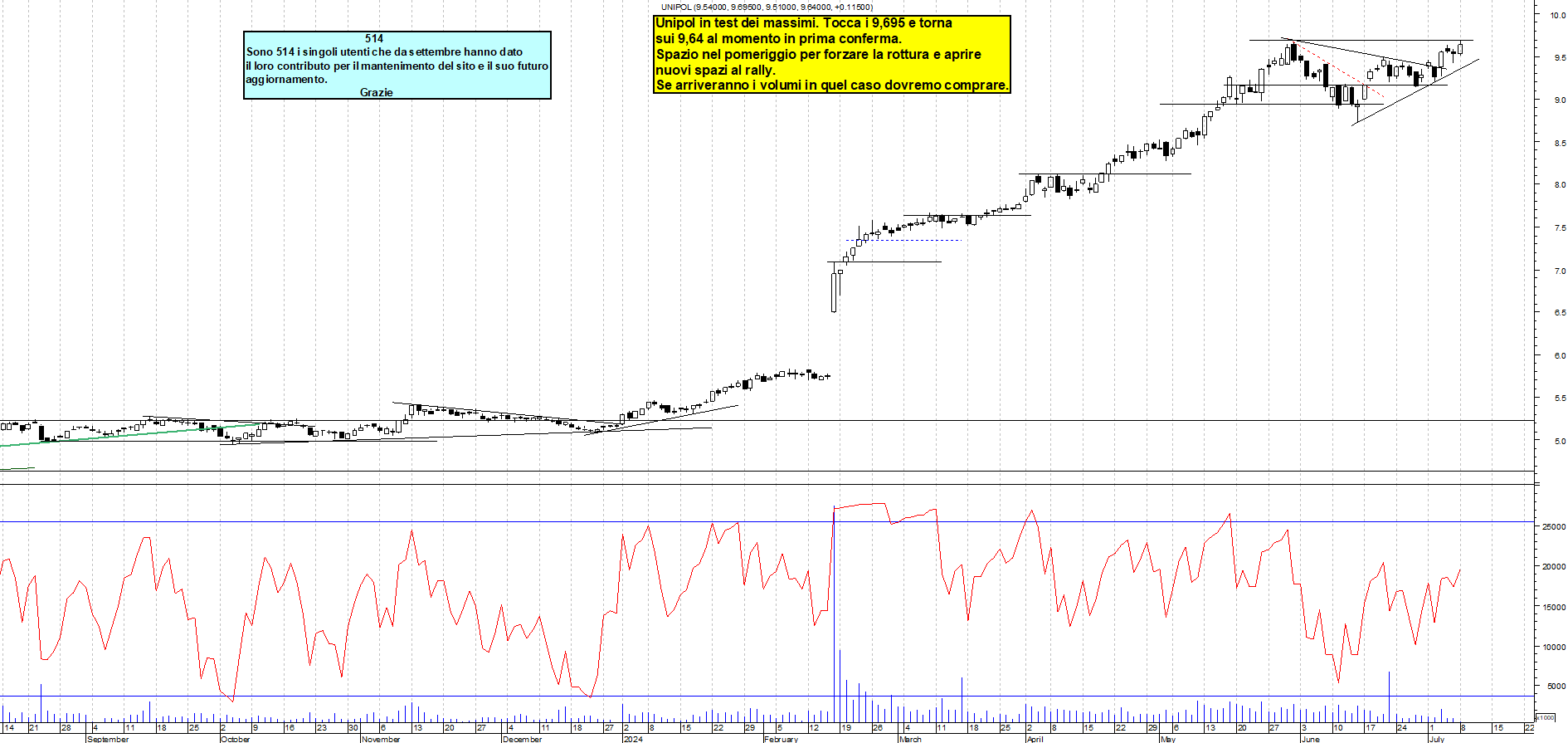
Task: Click the December label on the time axis
Action: point(522,739)
